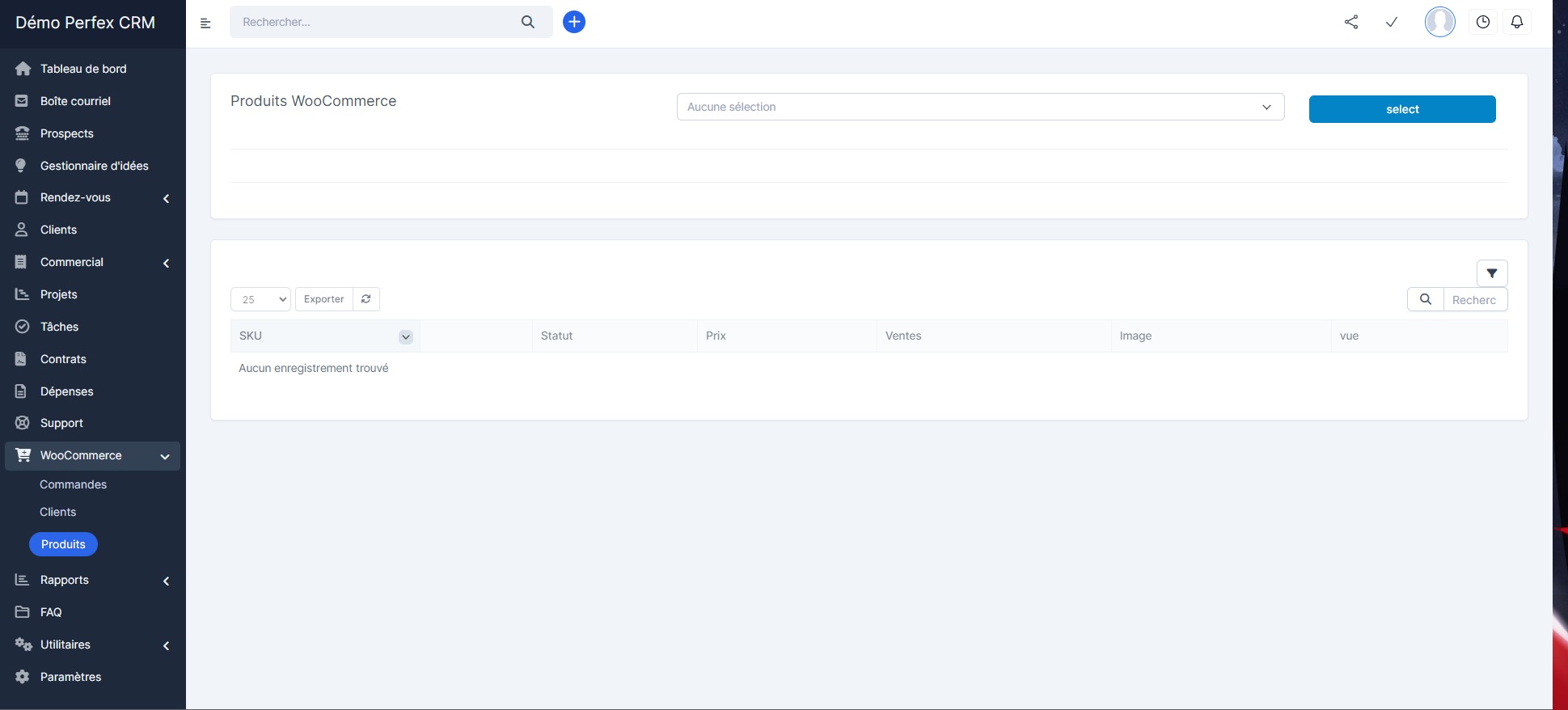Click the table Recherc search input
The width and height of the screenshot is (1568, 710).
1475,299
